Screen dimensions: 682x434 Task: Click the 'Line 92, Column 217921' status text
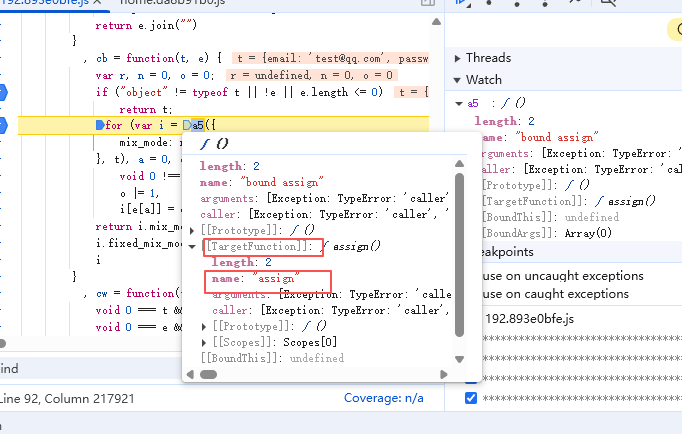pyautogui.click(x=67, y=399)
